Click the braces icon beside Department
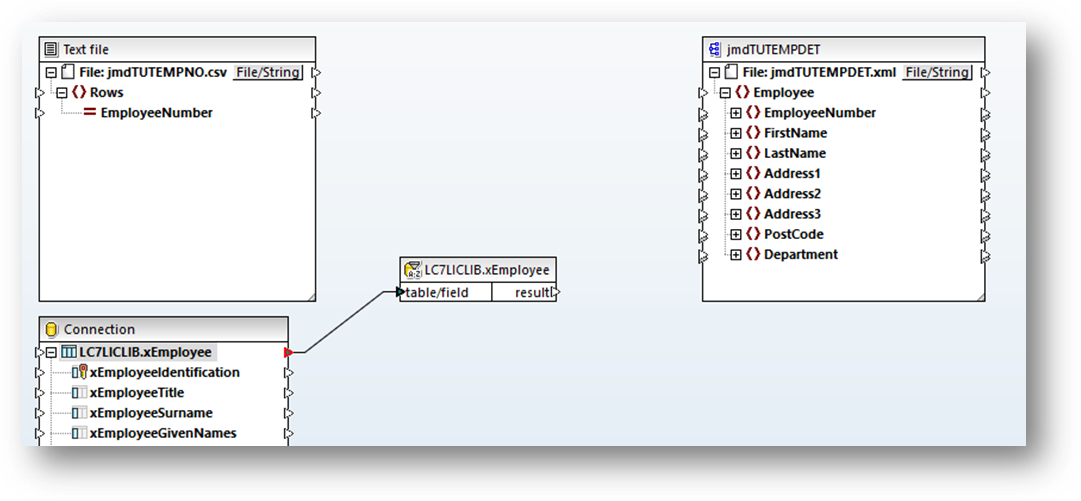The height and width of the screenshot is (501, 1081). 754,254
